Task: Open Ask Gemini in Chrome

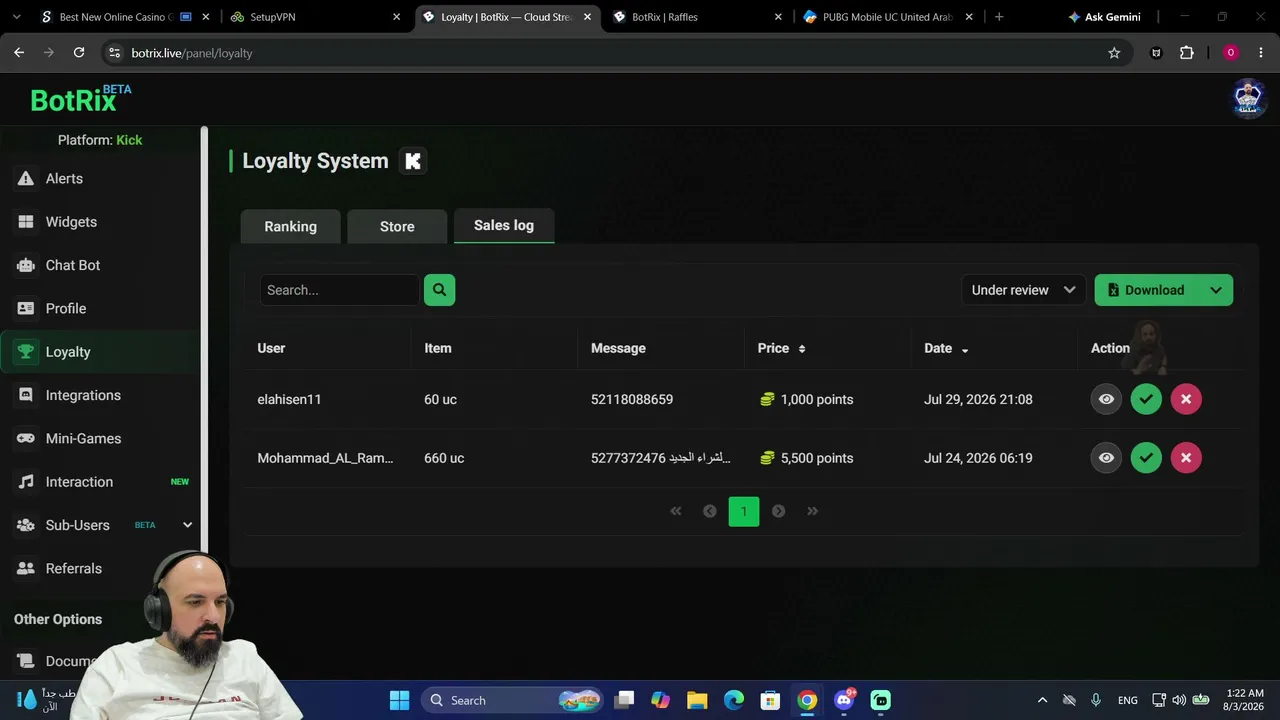Action: coord(1105,17)
